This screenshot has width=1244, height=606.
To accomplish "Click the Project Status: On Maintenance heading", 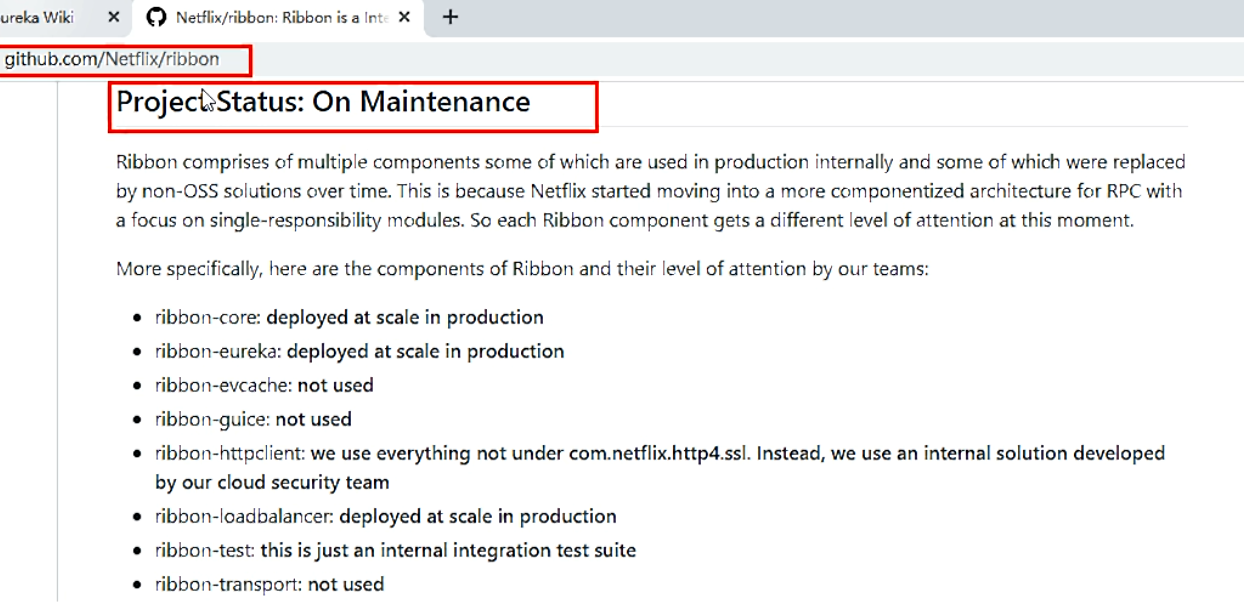I will (323, 102).
